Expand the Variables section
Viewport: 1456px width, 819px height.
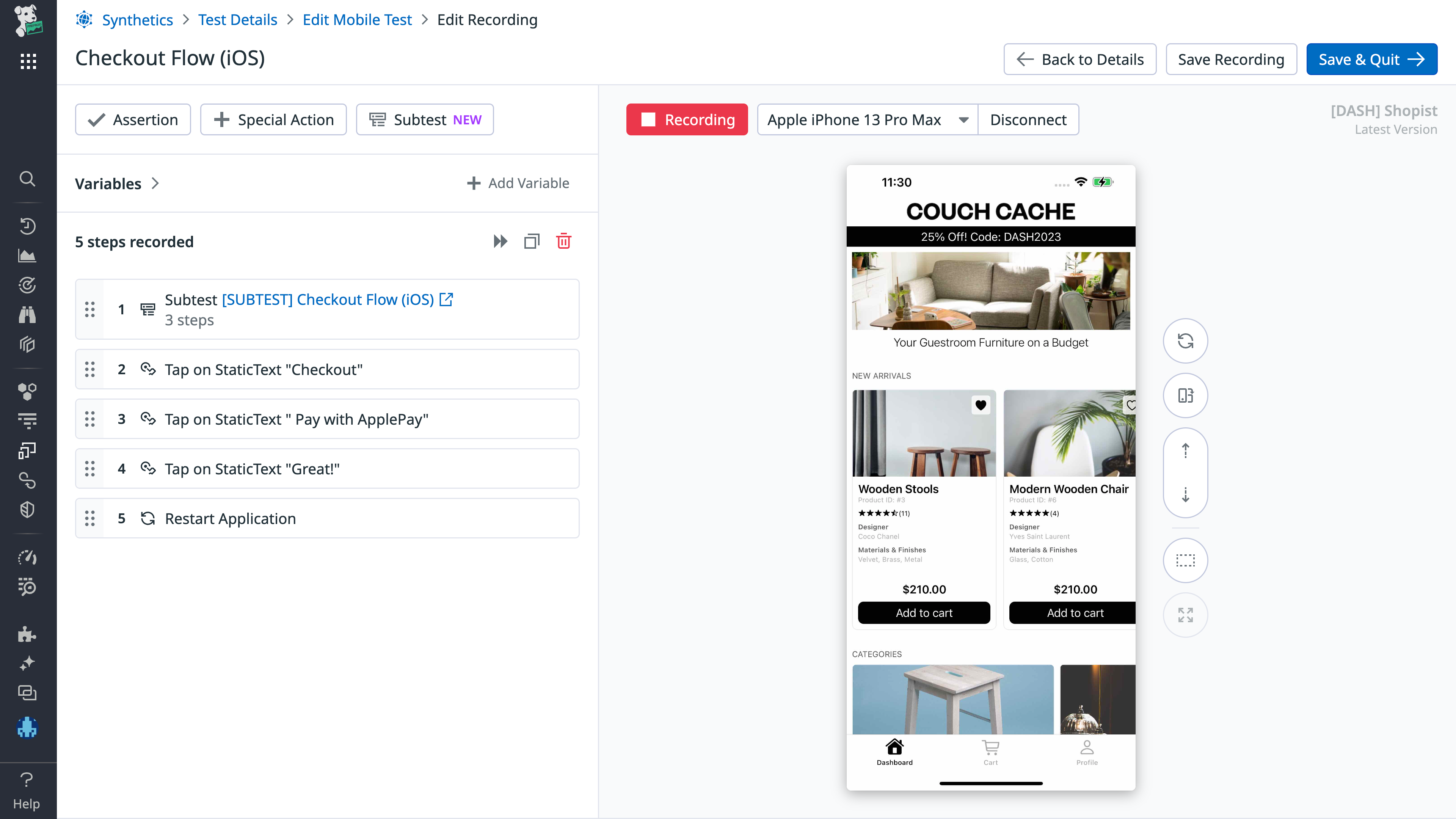click(x=155, y=183)
